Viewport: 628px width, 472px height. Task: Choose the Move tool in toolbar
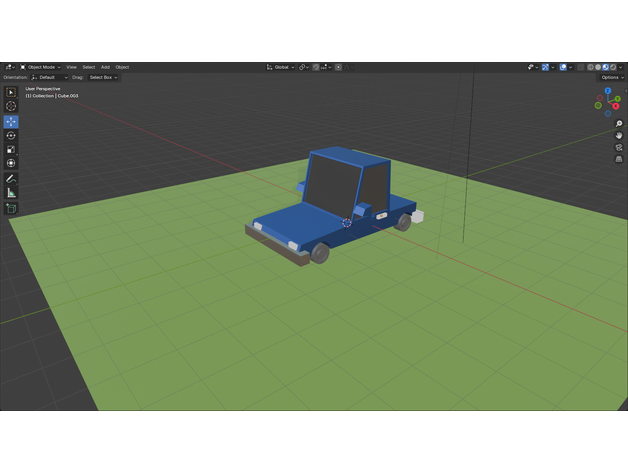11,122
